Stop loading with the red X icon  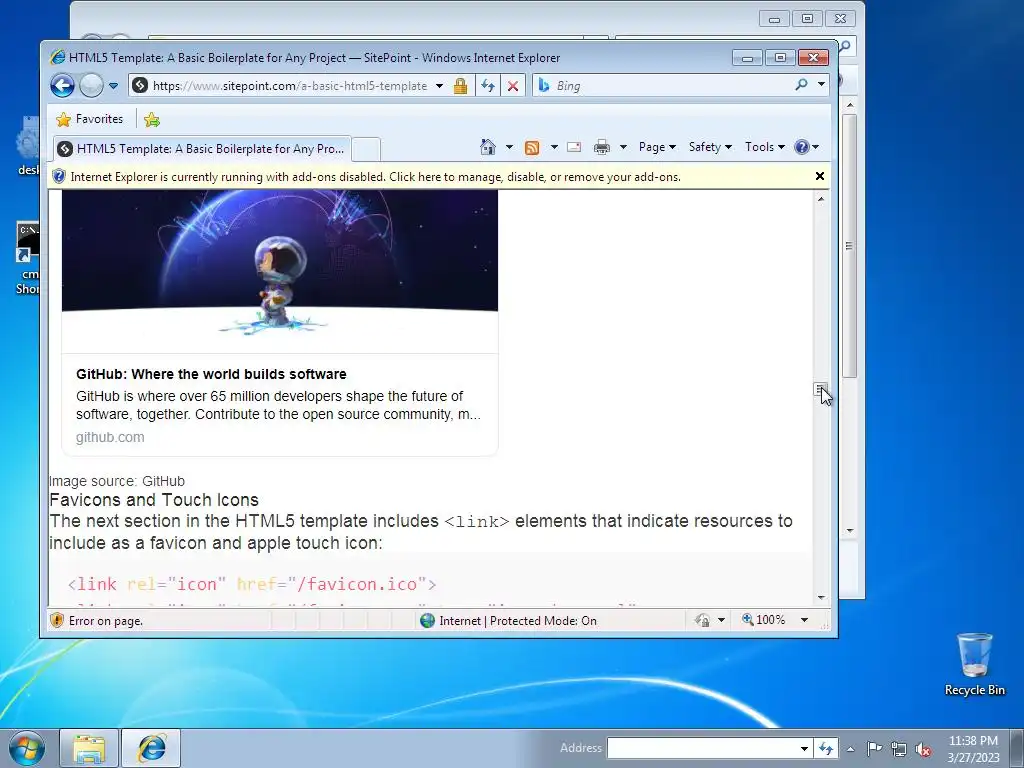(x=513, y=86)
